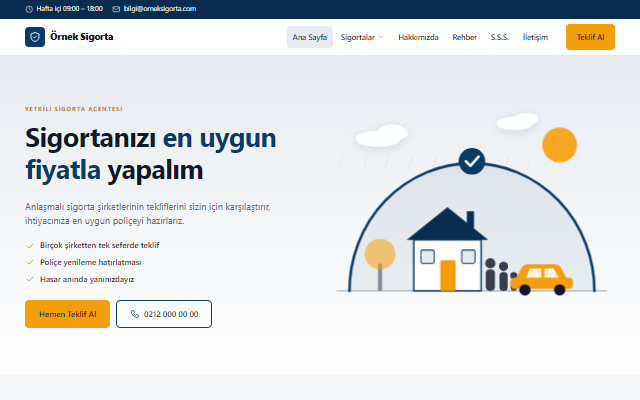Image resolution: width=640 pixels, height=400 pixels.
Task: Click the Örnek Sigorta brand name
Action: click(82, 37)
